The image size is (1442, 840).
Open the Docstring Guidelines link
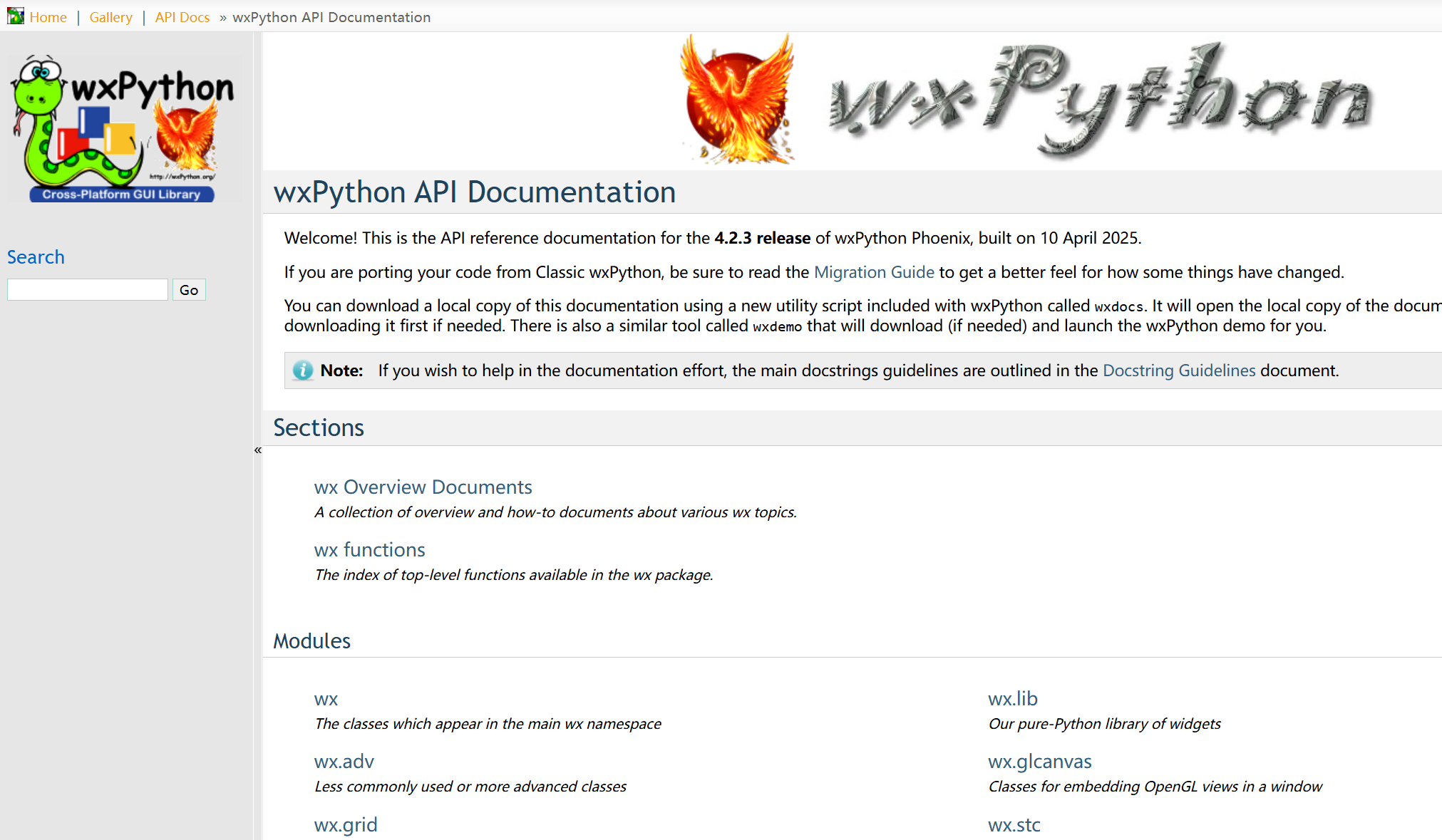[1179, 370]
